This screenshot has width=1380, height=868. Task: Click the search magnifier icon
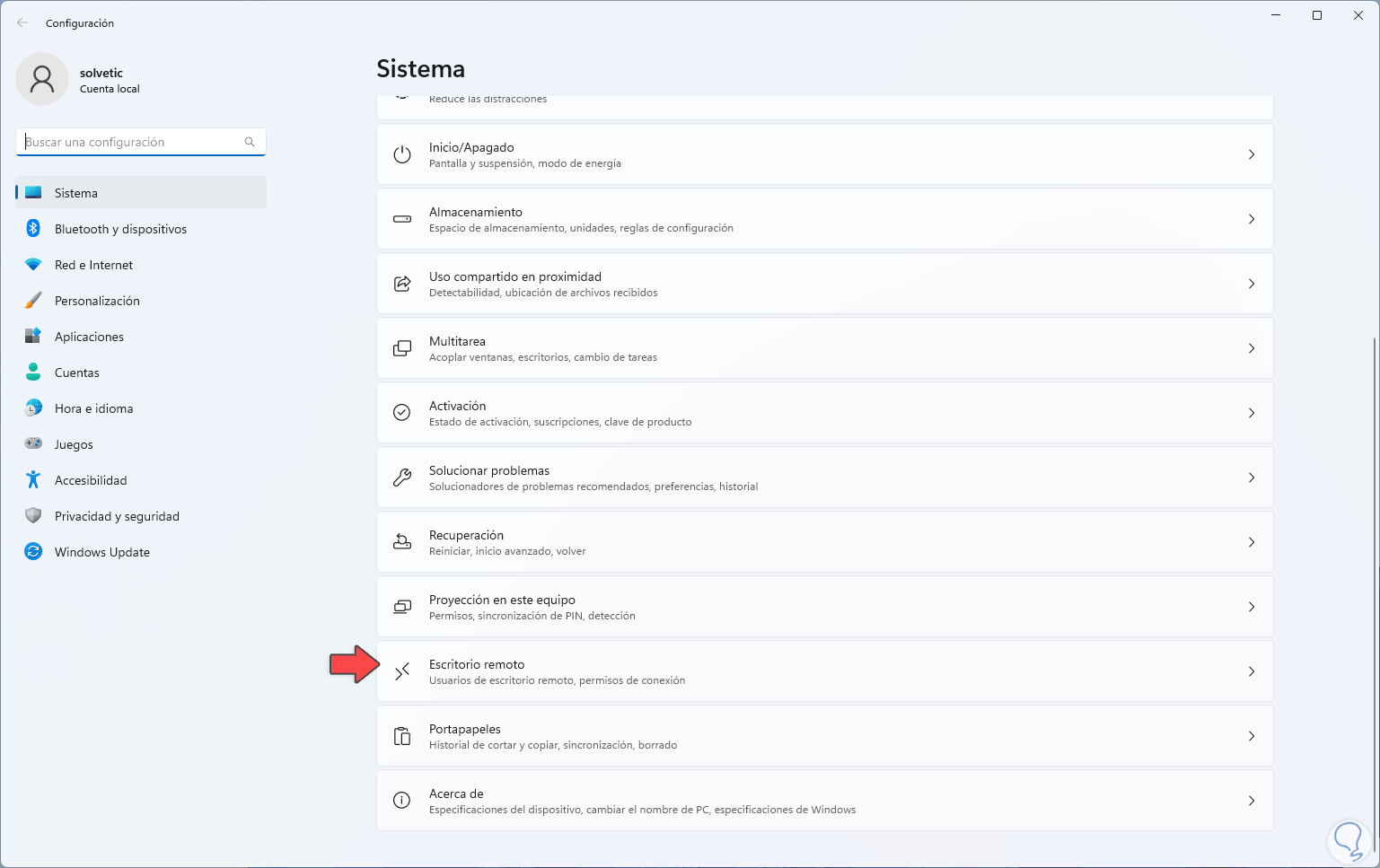click(x=250, y=142)
